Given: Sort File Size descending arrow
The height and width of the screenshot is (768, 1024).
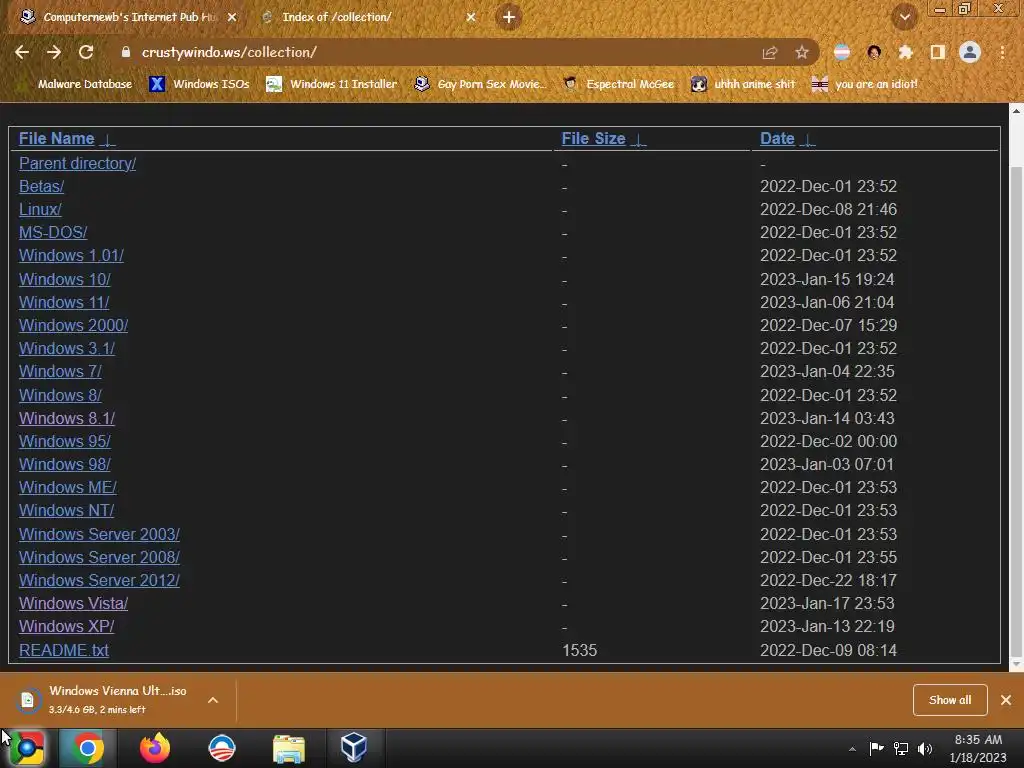Looking at the screenshot, I should click(639, 140).
